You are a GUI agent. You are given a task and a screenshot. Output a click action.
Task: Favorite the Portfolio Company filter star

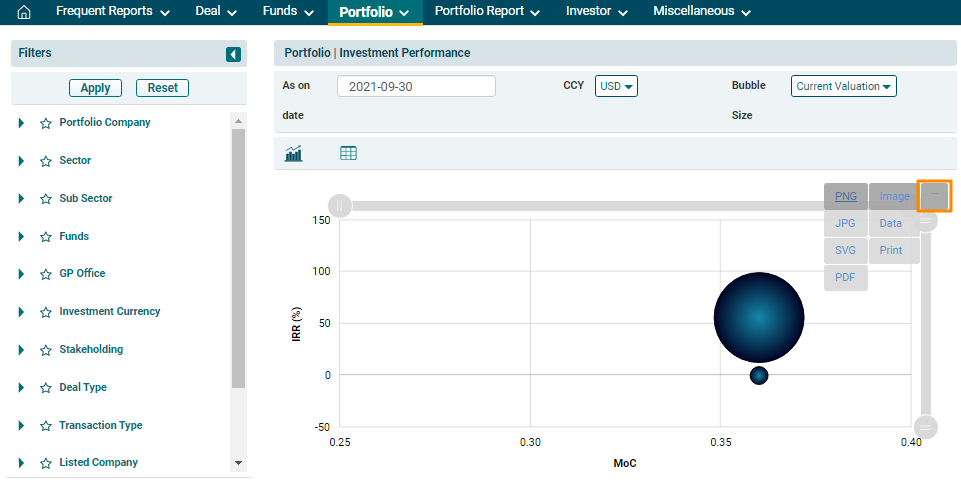[45, 124]
